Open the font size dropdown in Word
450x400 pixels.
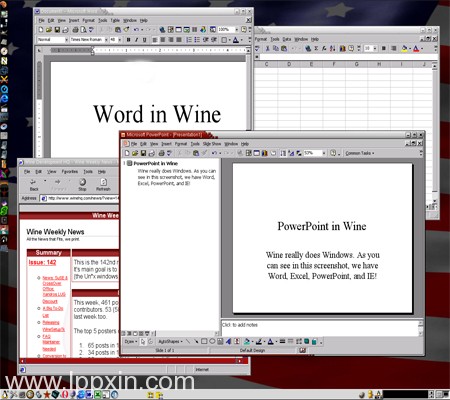point(120,40)
